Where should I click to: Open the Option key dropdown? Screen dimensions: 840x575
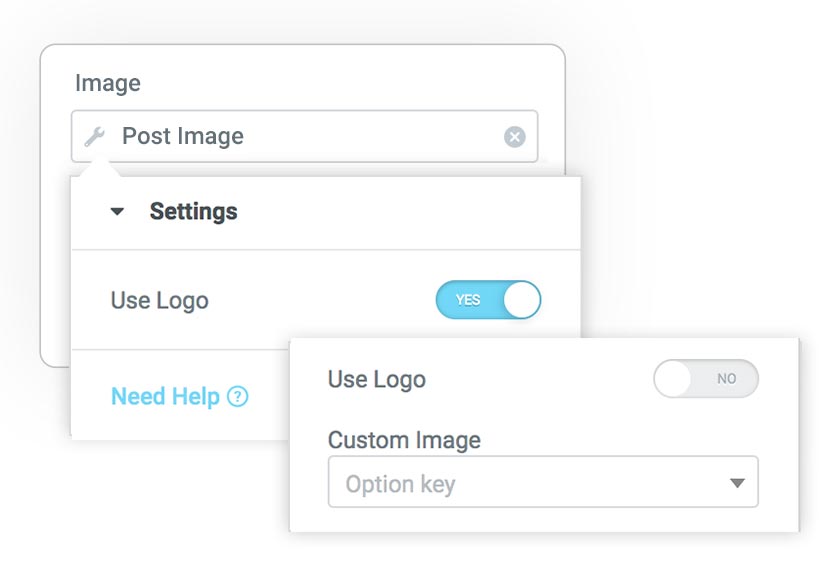[x=543, y=482]
